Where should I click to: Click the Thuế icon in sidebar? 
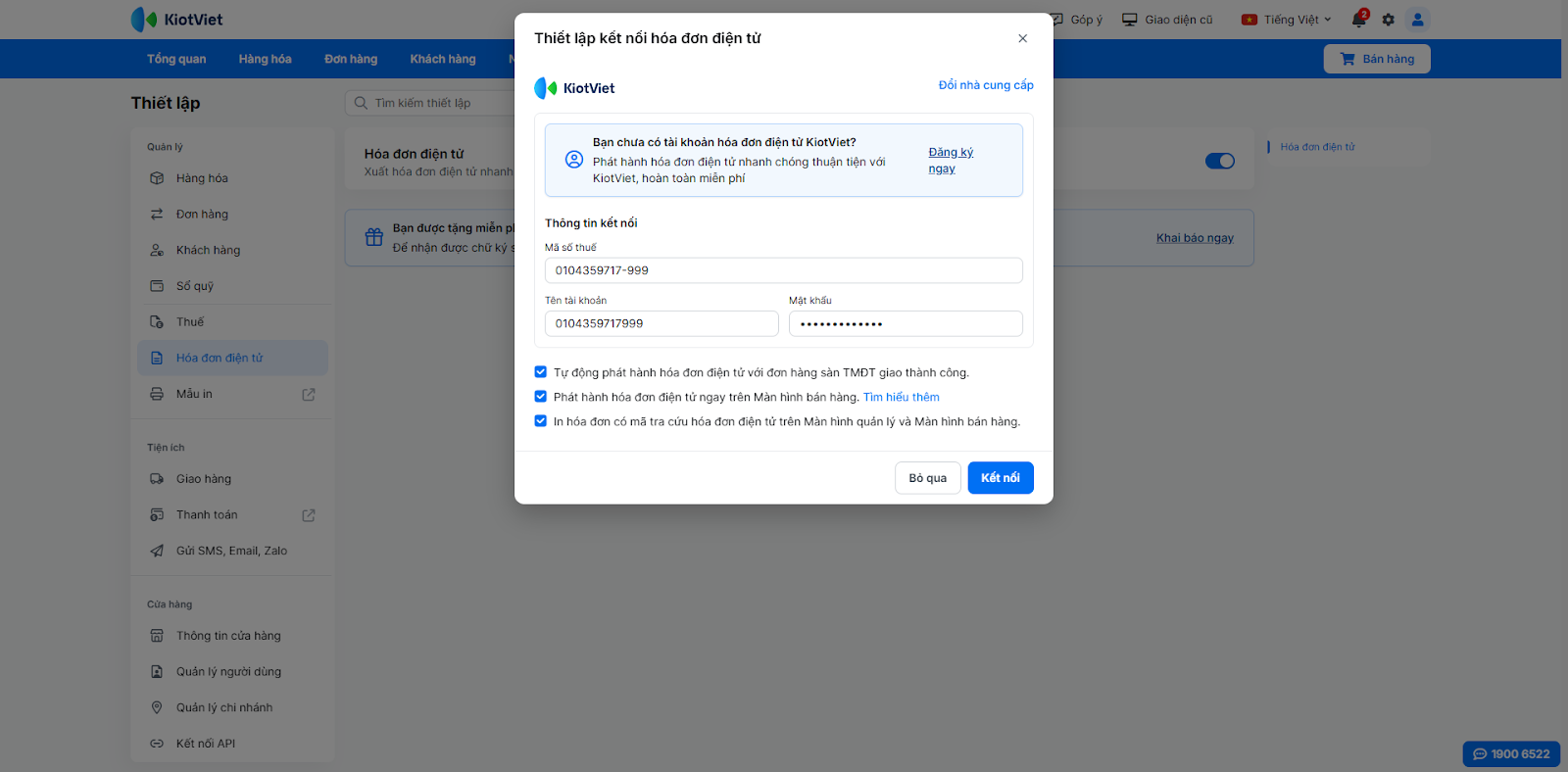pos(157,321)
